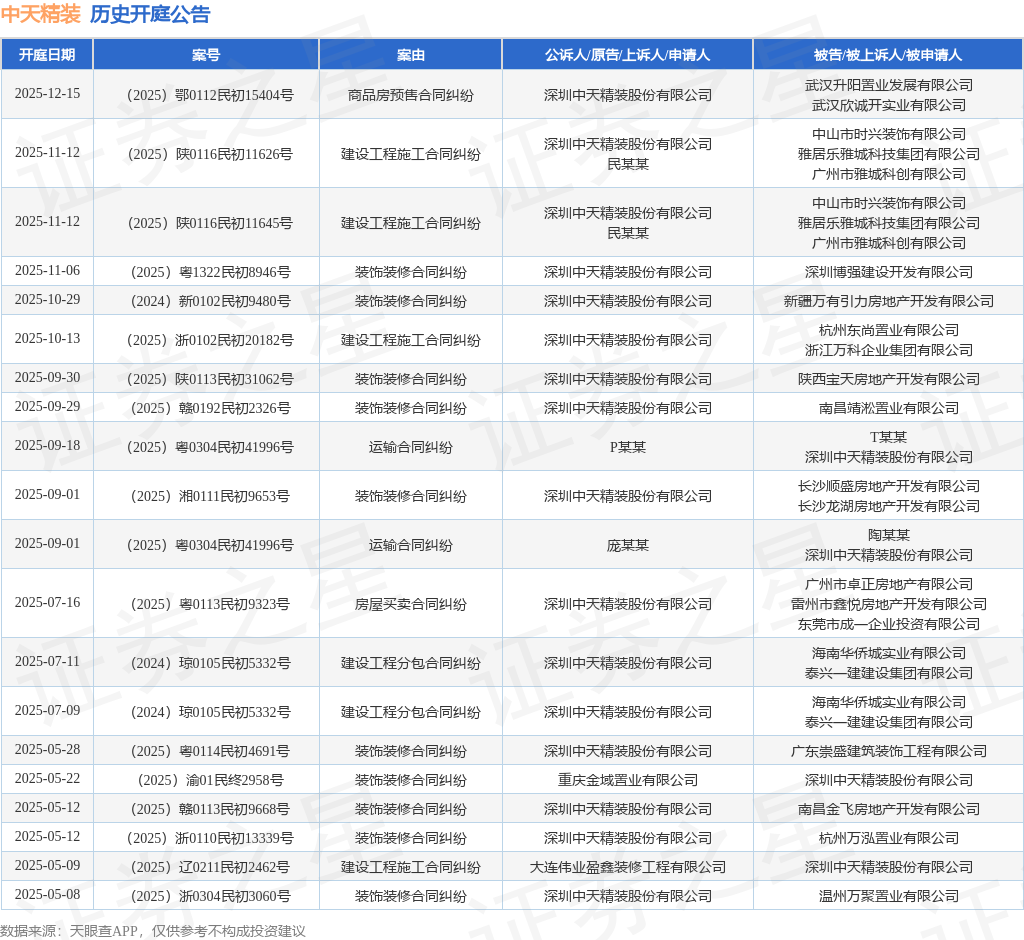
Task: Click case number 赣0113民初9668号
Action: coord(210,809)
